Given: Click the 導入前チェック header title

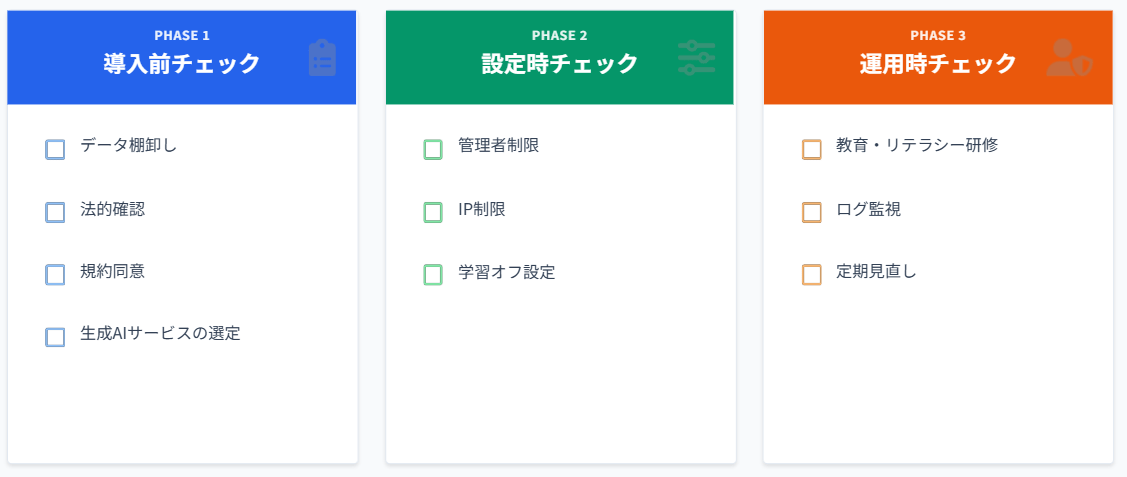Looking at the screenshot, I should pos(181,64).
